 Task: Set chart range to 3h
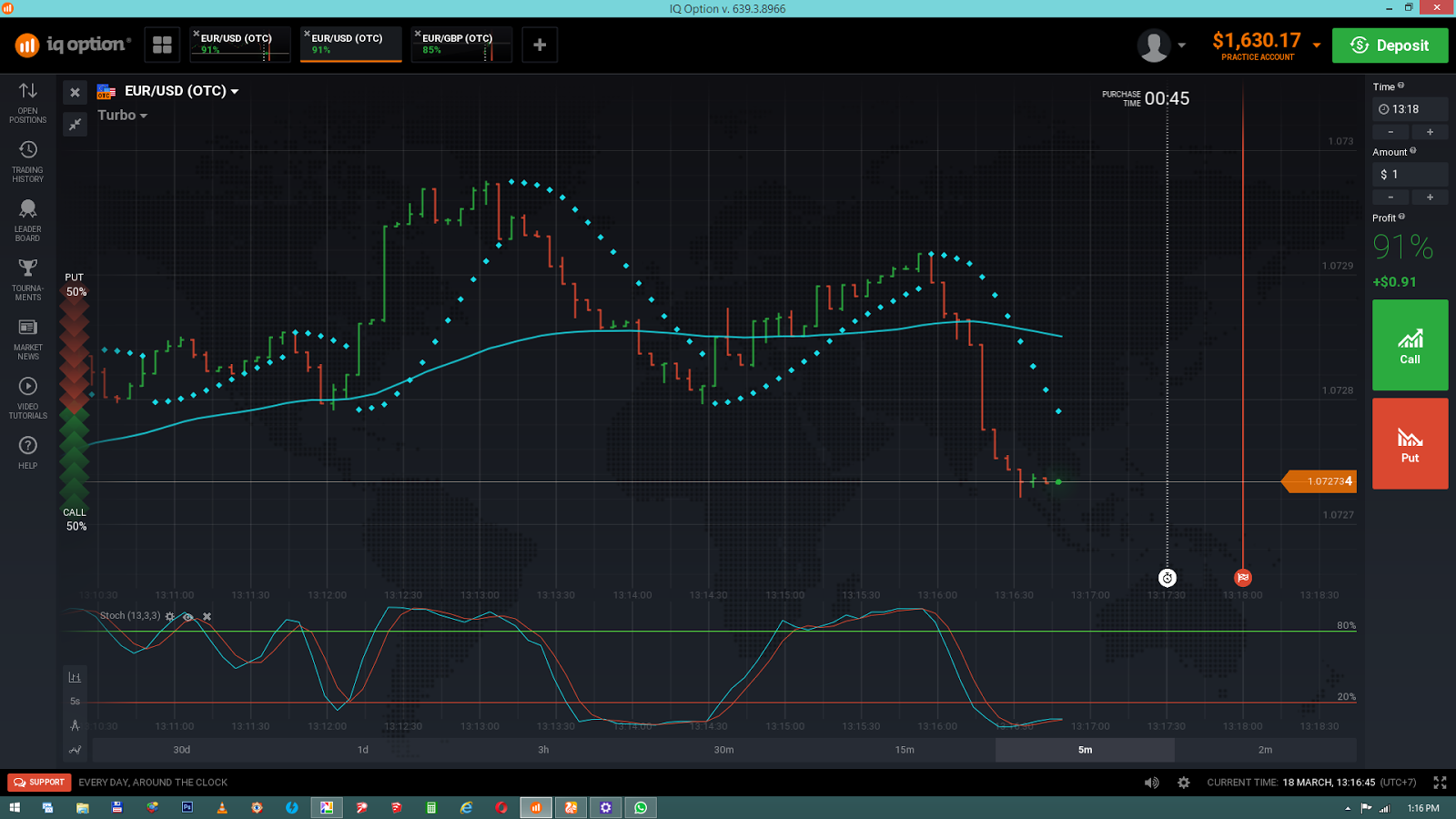(543, 750)
